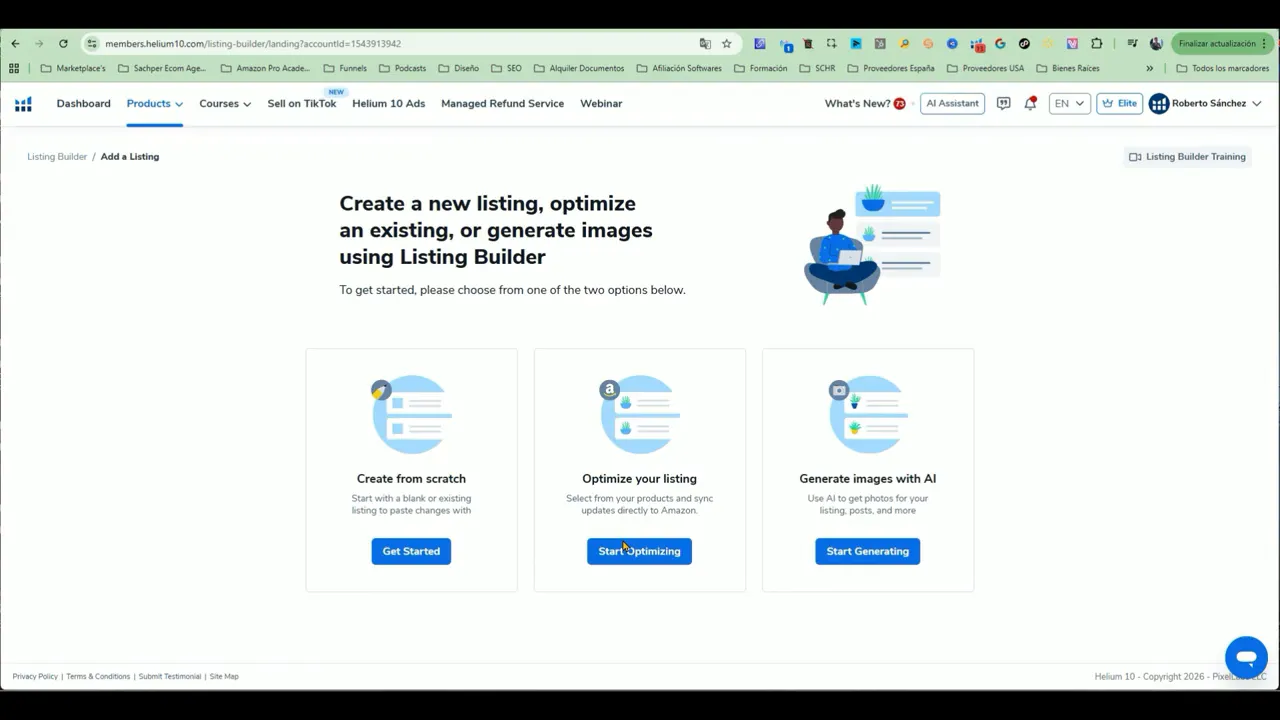Open the Chrome extensions puzzle icon
This screenshot has height=720, width=1280.
pos(1096,44)
